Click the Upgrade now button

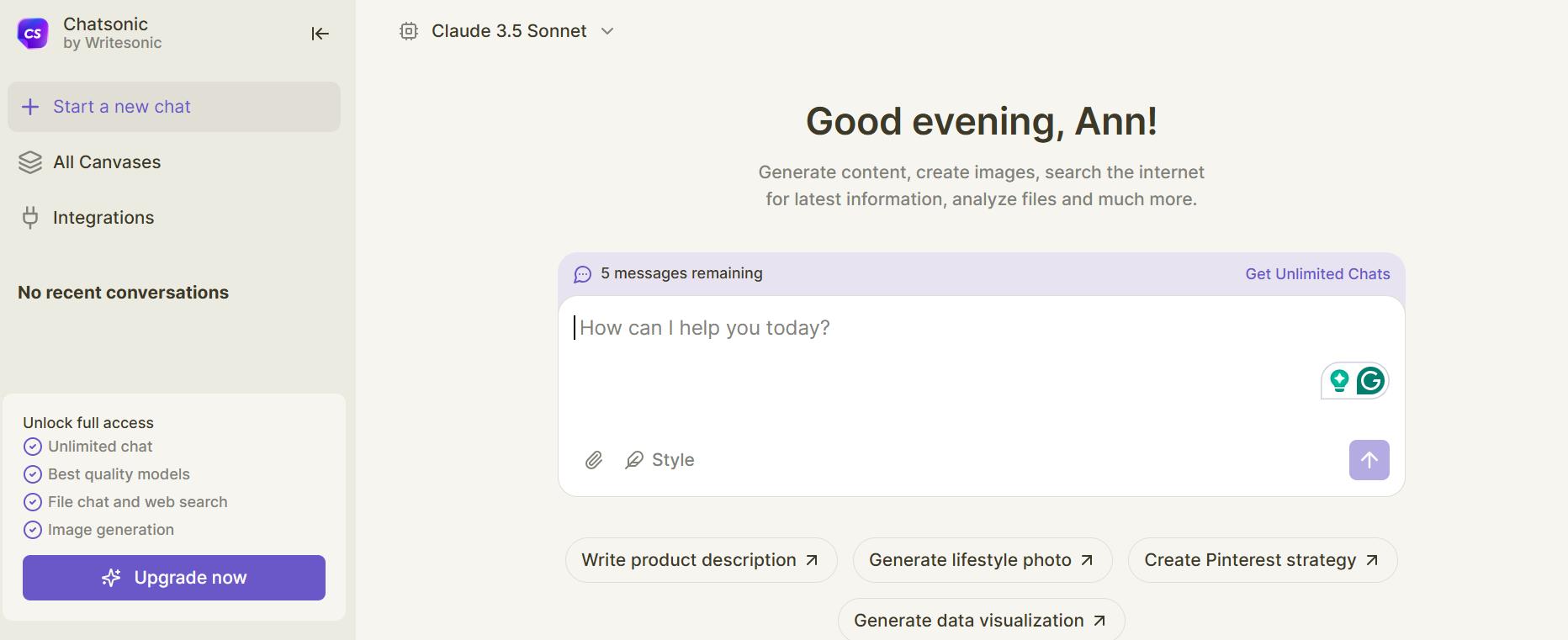click(x=174, y=578)
